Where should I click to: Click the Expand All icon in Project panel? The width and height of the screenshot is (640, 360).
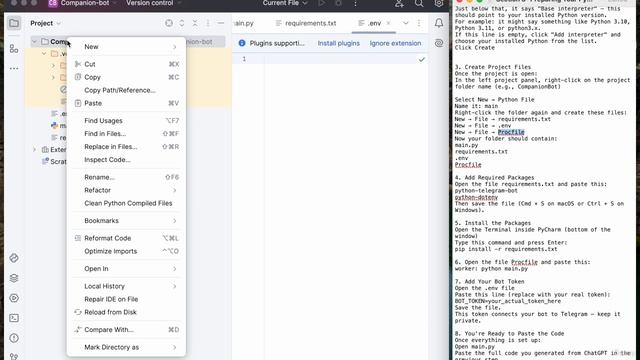pyautogui.click(x=182, y=23)
